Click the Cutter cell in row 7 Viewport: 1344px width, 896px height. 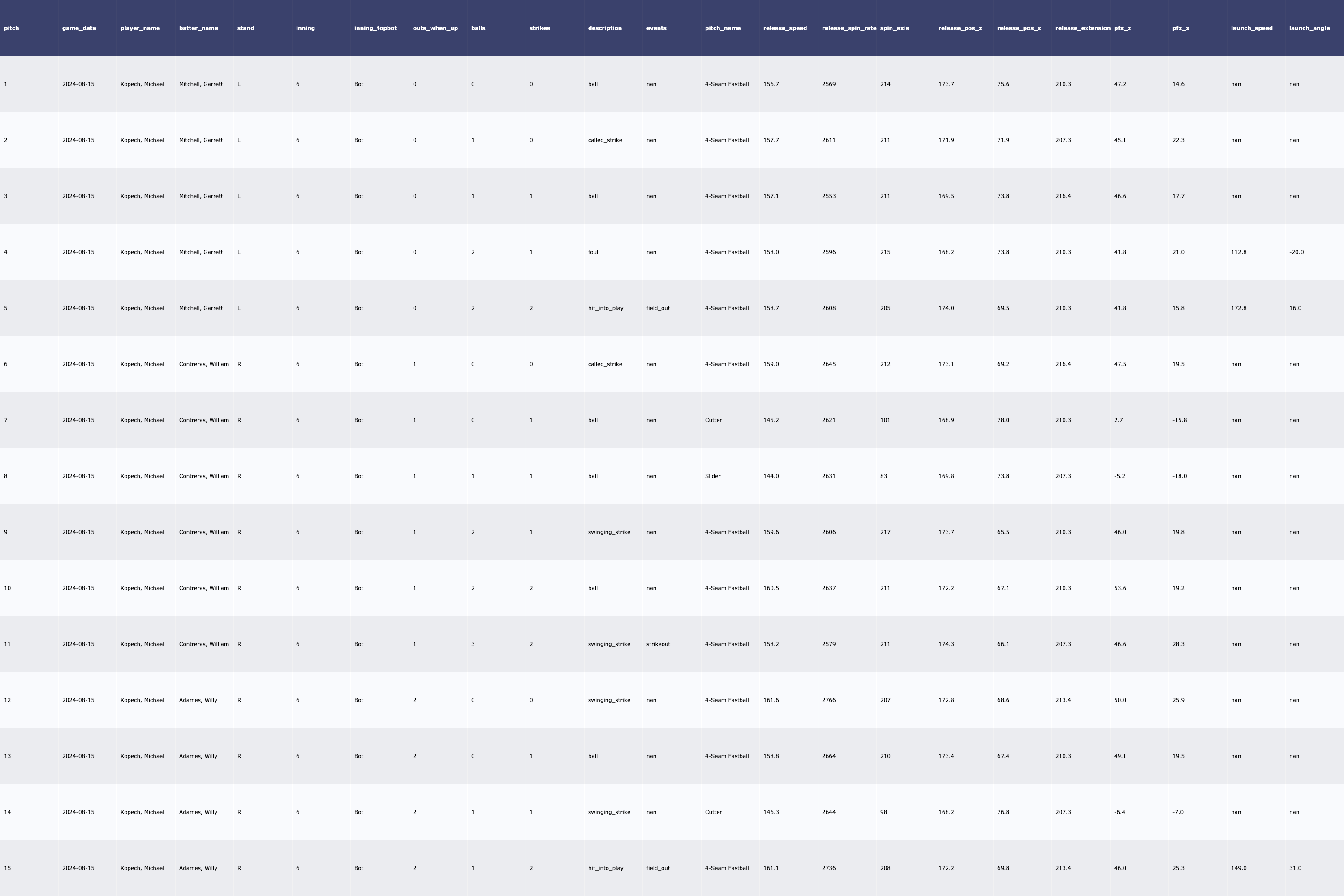(713, 420)
